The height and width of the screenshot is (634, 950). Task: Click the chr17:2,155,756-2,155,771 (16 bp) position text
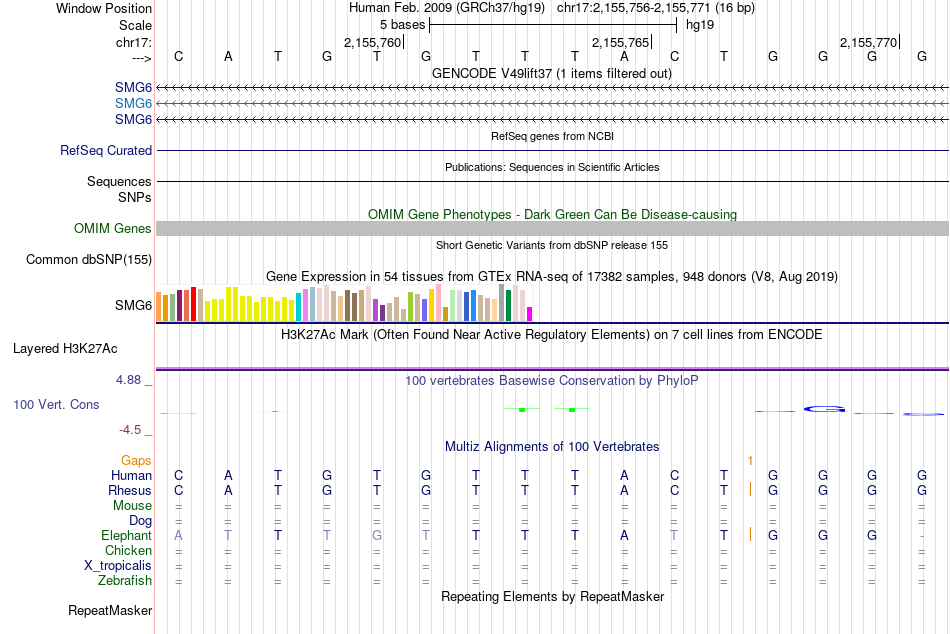tap(656, 8)
